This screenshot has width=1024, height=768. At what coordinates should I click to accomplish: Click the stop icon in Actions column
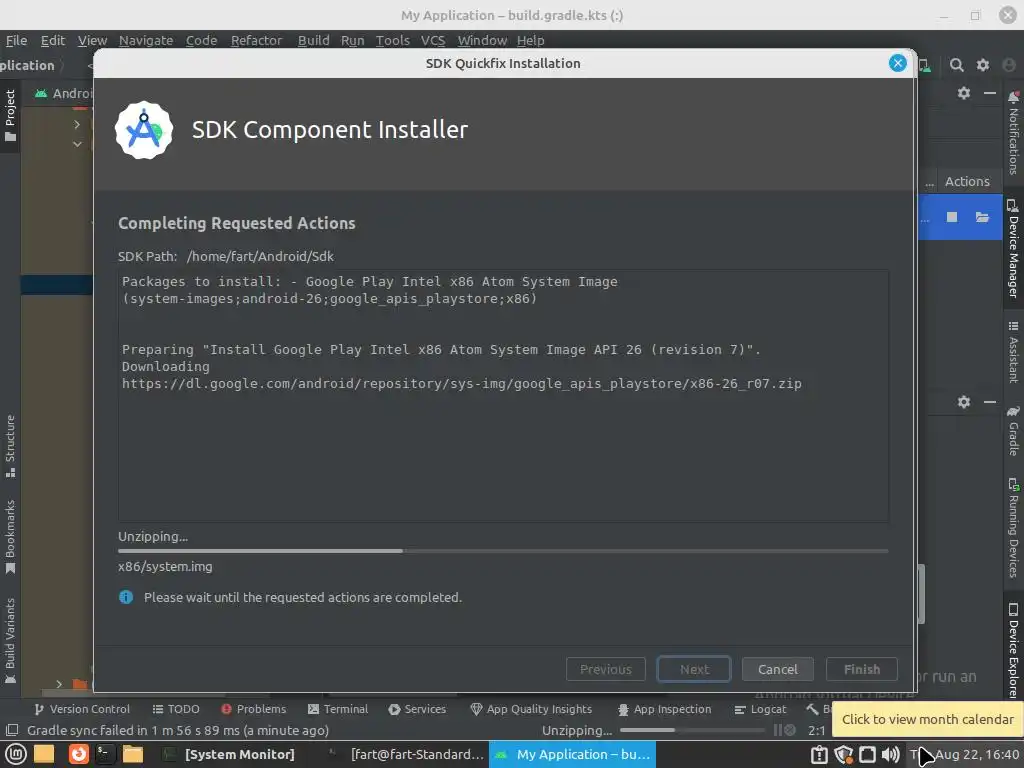(952, 217)
